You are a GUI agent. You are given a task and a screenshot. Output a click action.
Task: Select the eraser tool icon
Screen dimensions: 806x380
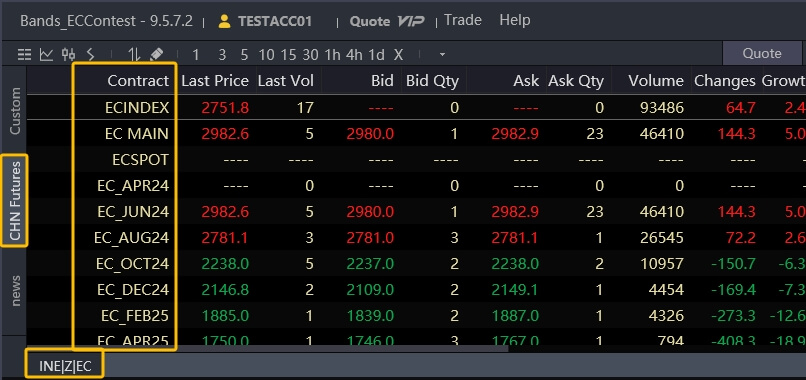(156, 54)
